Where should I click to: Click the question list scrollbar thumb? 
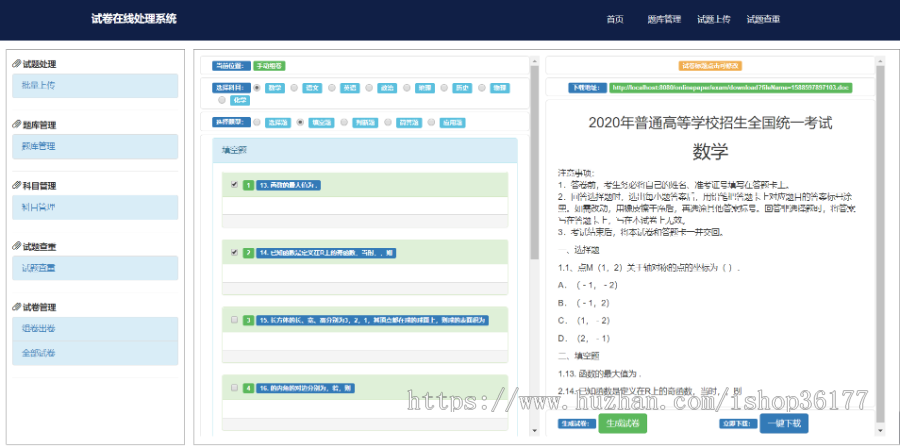tap(534, 162)
